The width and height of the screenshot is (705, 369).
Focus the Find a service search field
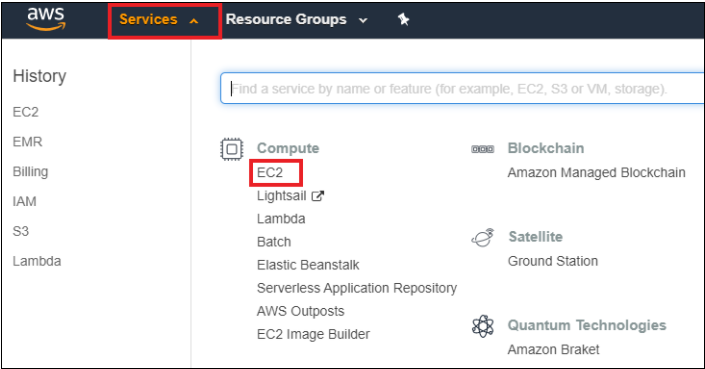[x=462, y=89]
